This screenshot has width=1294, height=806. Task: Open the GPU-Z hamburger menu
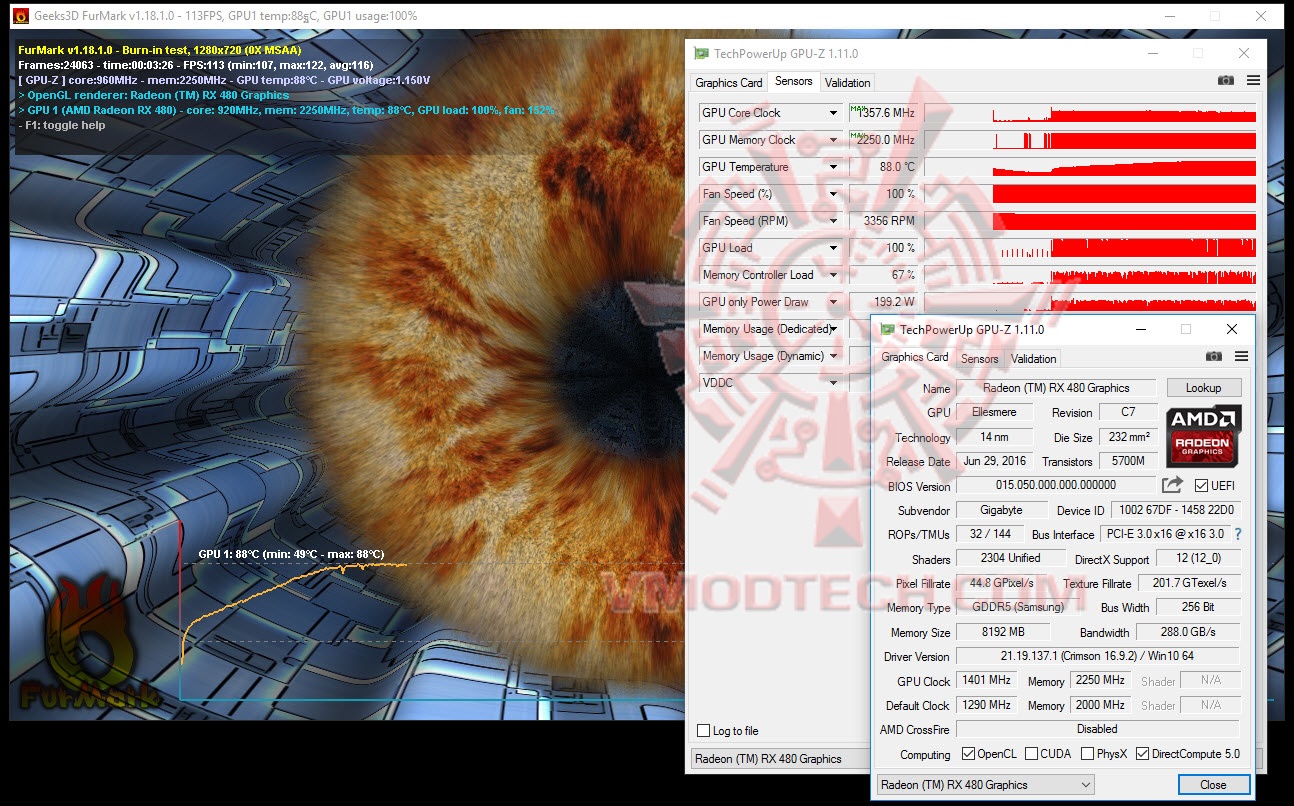(1252, 80)
